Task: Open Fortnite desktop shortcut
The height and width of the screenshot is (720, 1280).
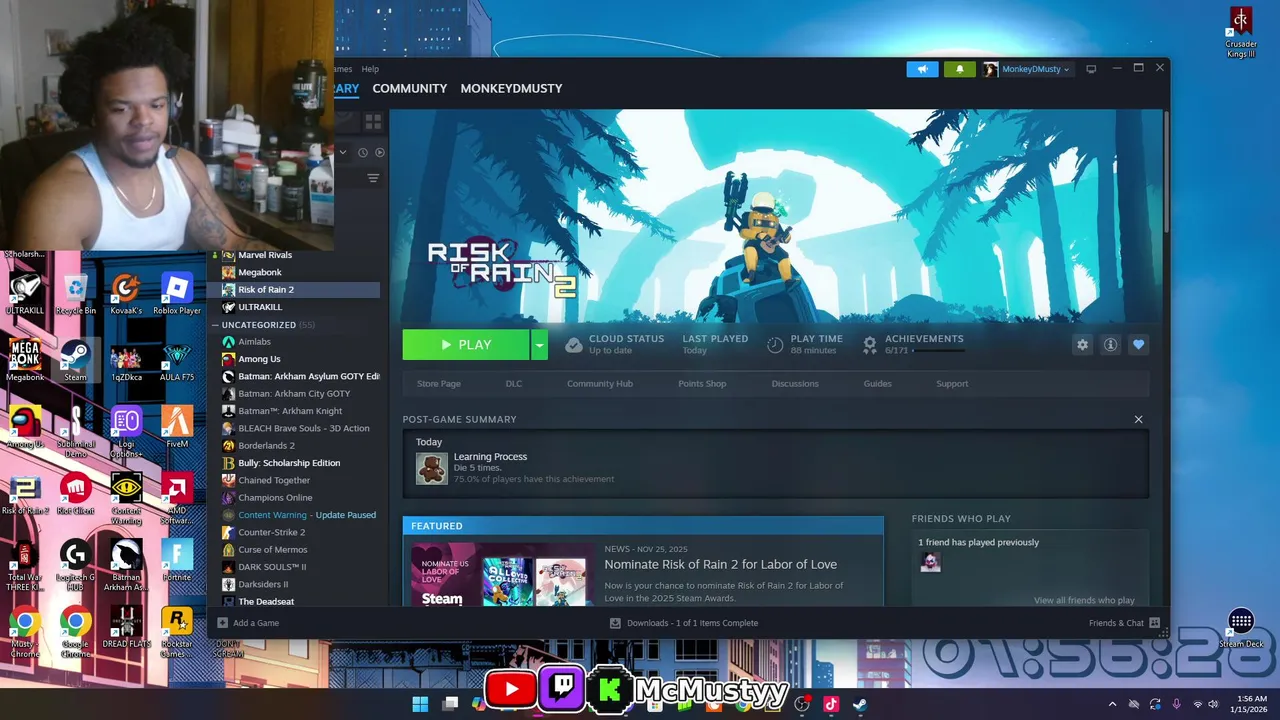Action: tap(177, 560)
